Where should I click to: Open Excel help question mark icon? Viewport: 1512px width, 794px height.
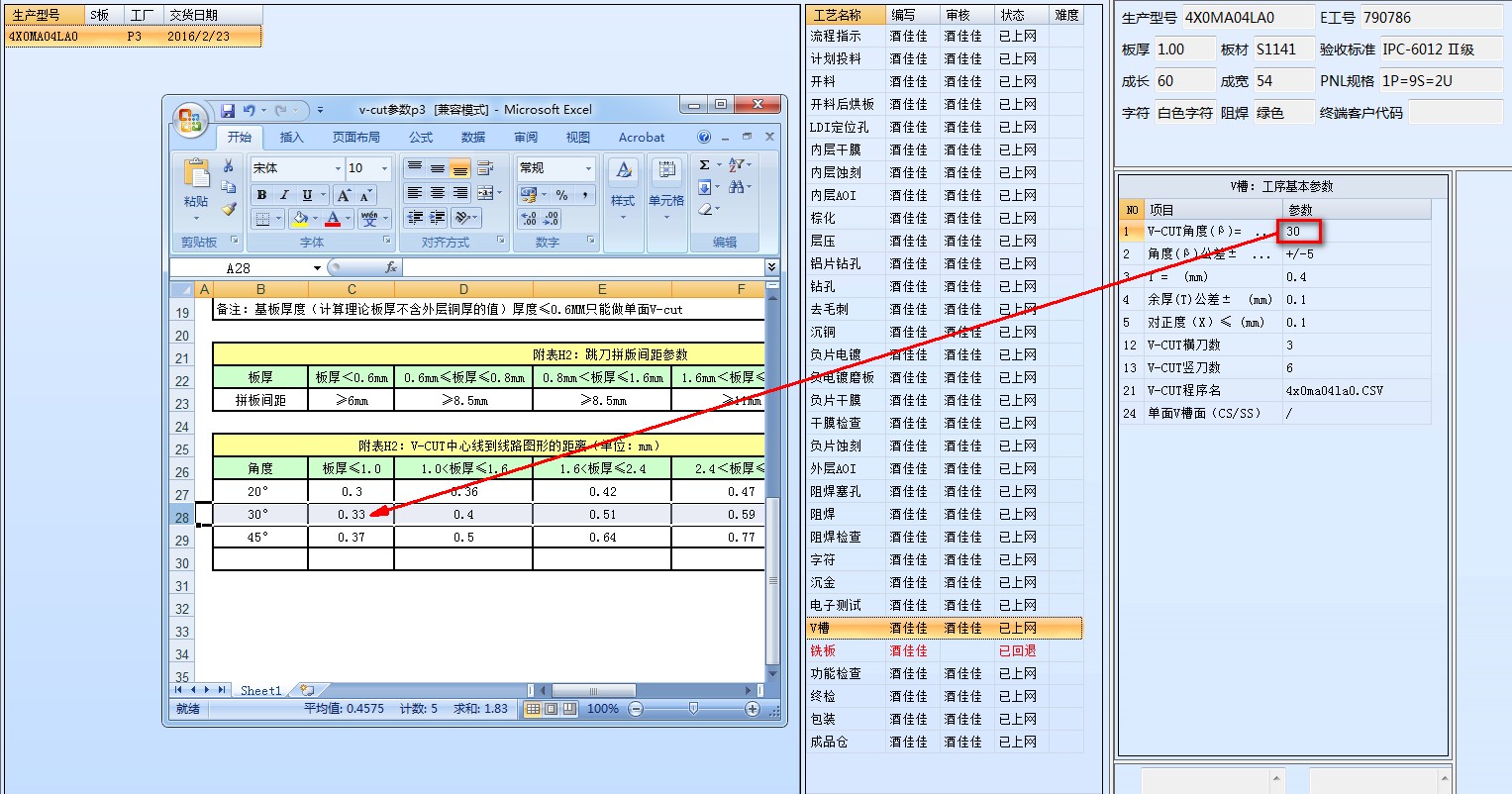[x=704, y=138]
